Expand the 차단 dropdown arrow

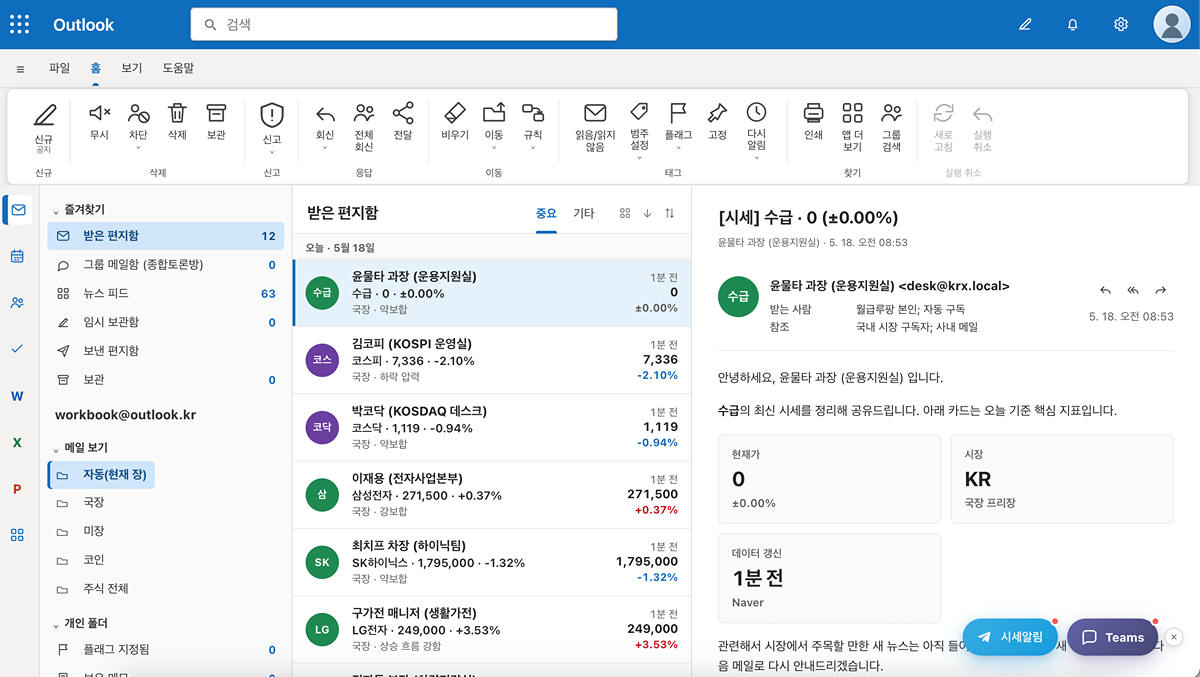pyautogui.click(x=138, y=148)
